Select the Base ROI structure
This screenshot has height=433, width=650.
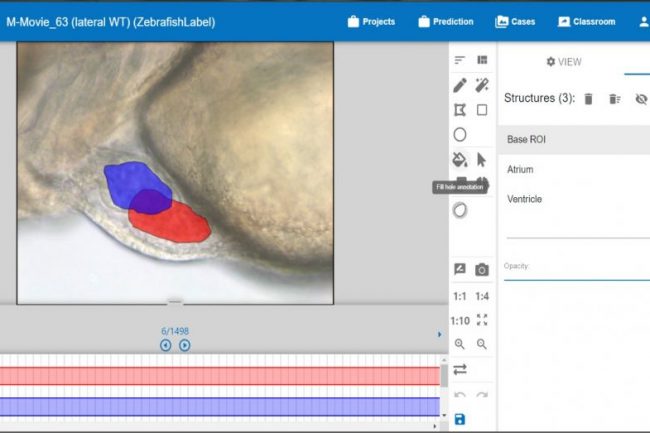coord(574,140)
